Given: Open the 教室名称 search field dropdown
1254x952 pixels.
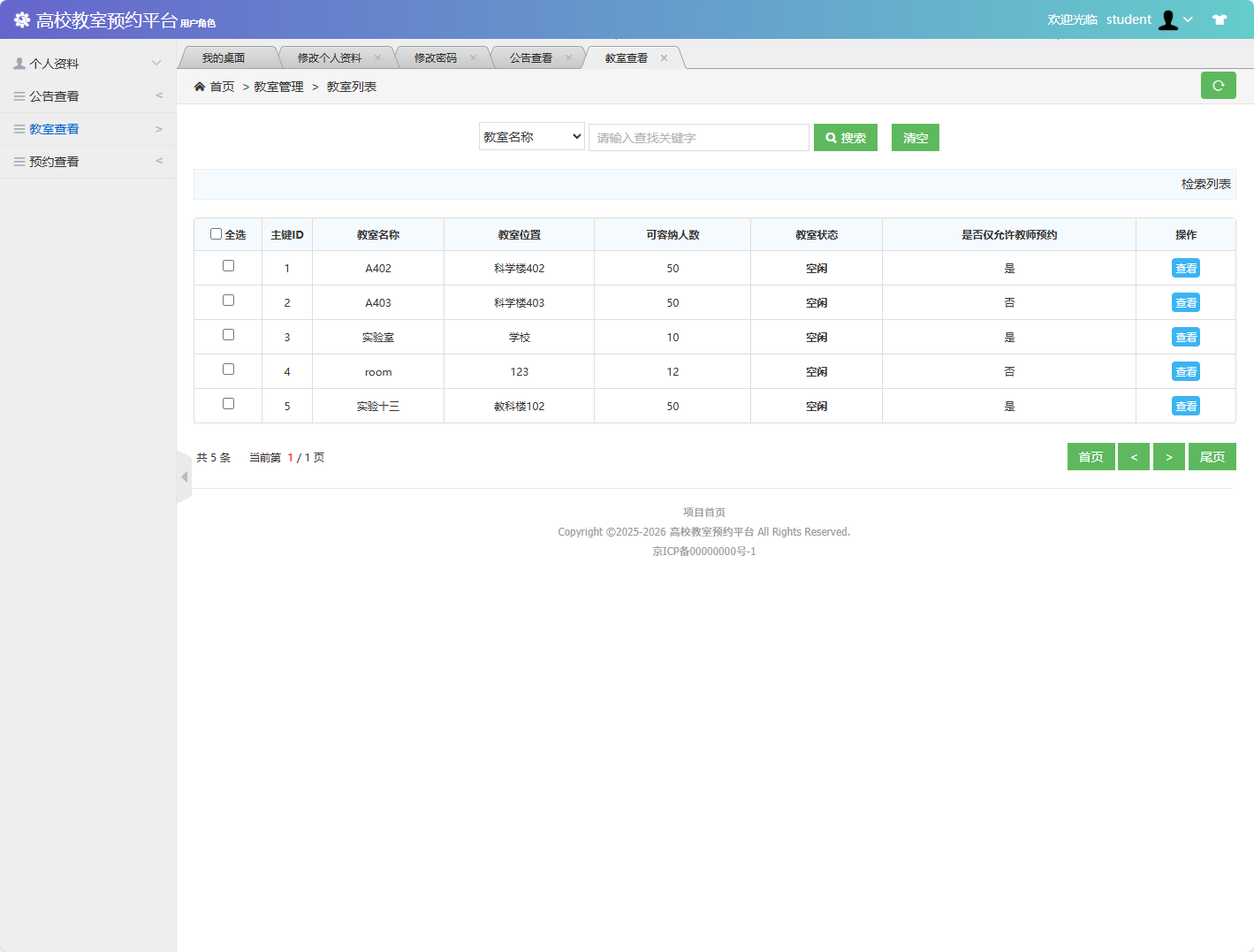Looking at the screenshot, I should (532, 137).
